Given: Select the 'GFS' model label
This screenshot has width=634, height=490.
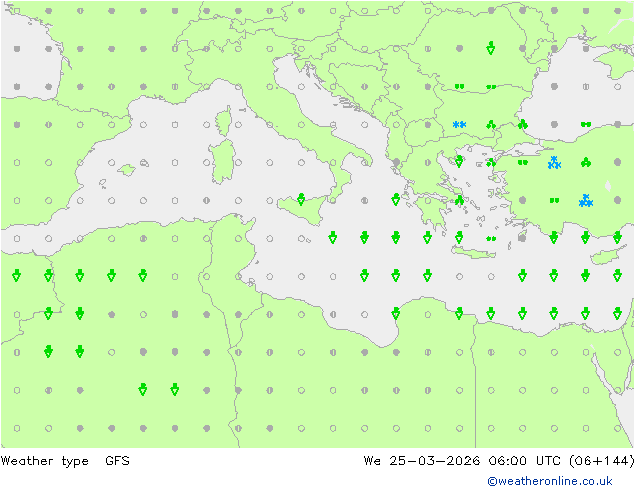Looking at the screenshot, I should point(117,461).
